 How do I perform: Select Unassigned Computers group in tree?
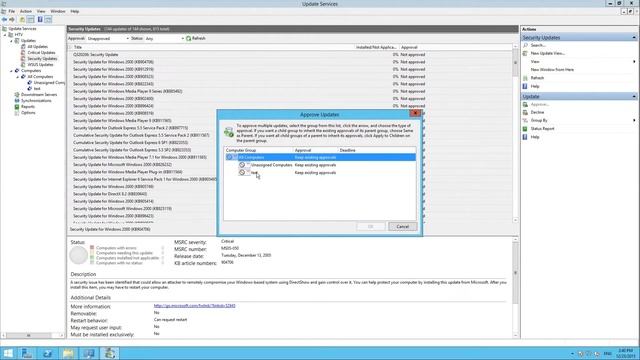pos(49,82)
